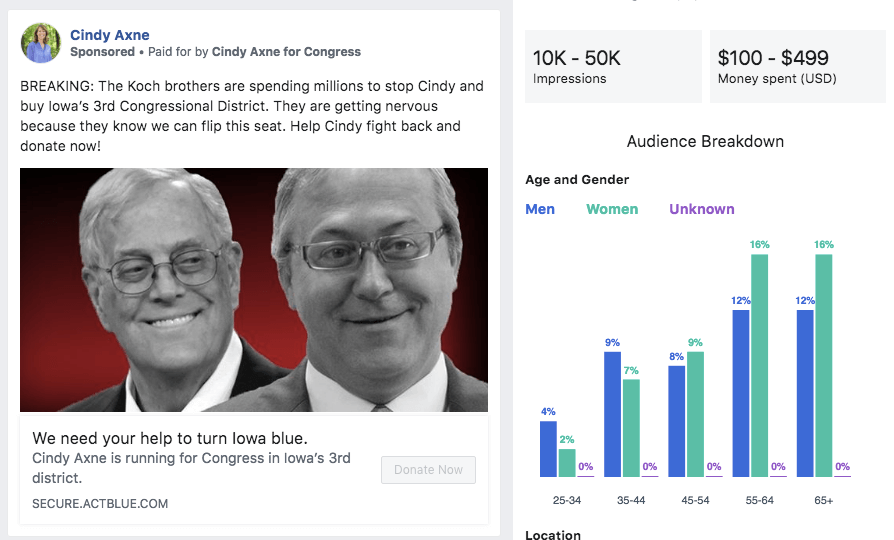Screen dimensions: 894x540
Task: Select the 10K - 50K Impressions card
Action: click(612, 66)
